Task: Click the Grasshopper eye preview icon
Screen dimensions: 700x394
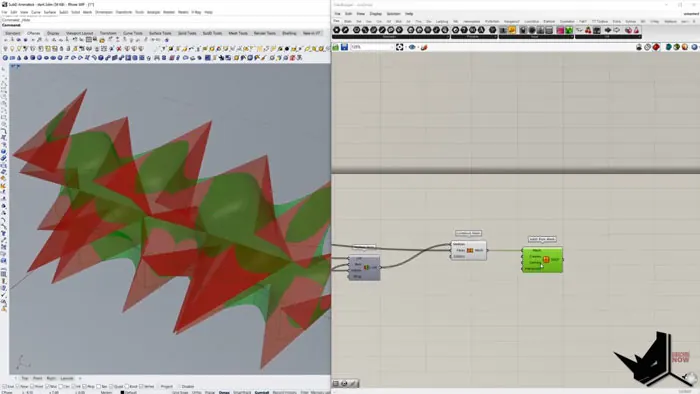Action: (x=412, y=47)
